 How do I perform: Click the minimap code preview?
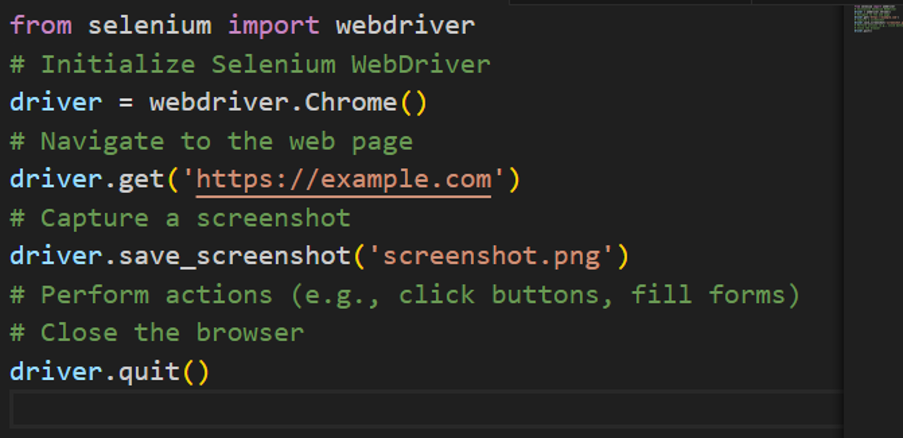(872, 19)
